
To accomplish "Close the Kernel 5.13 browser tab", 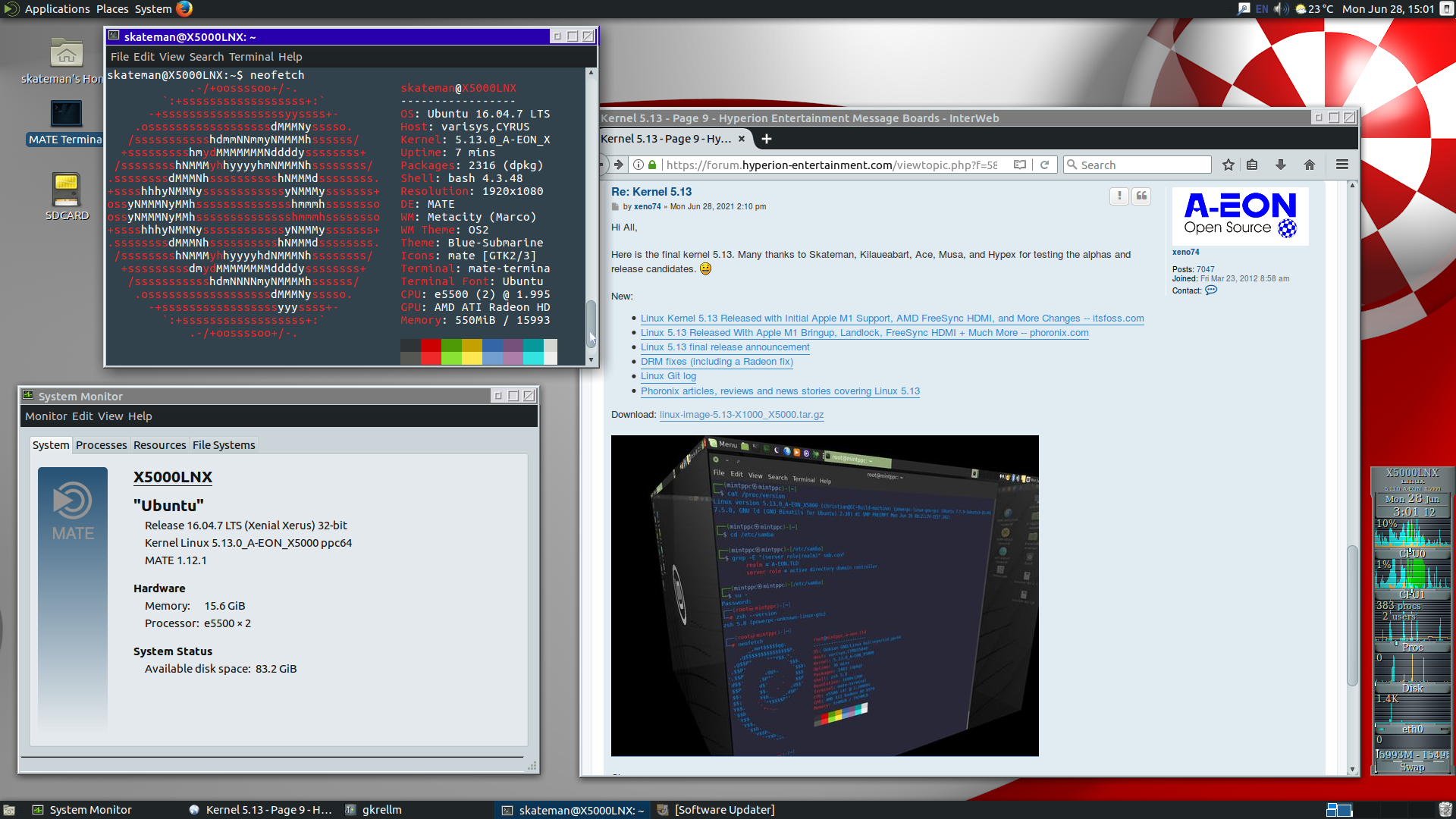I will pyautogui.click(x=742, y=139).
